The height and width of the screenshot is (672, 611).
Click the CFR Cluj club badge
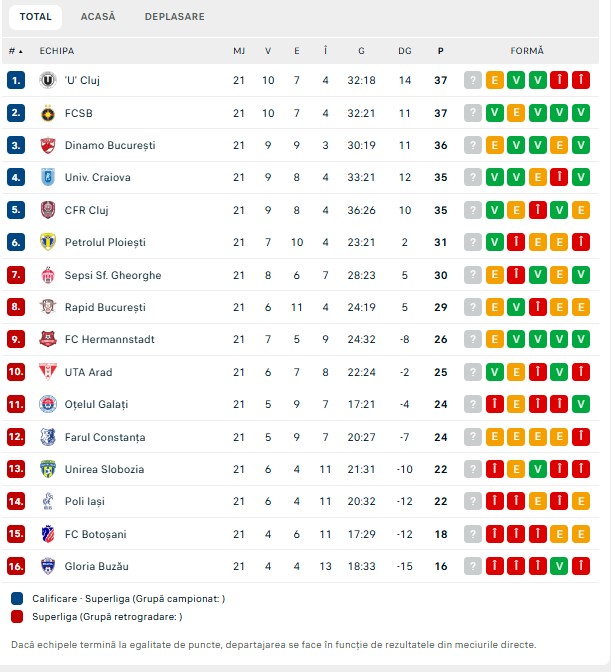pos(47,210)
